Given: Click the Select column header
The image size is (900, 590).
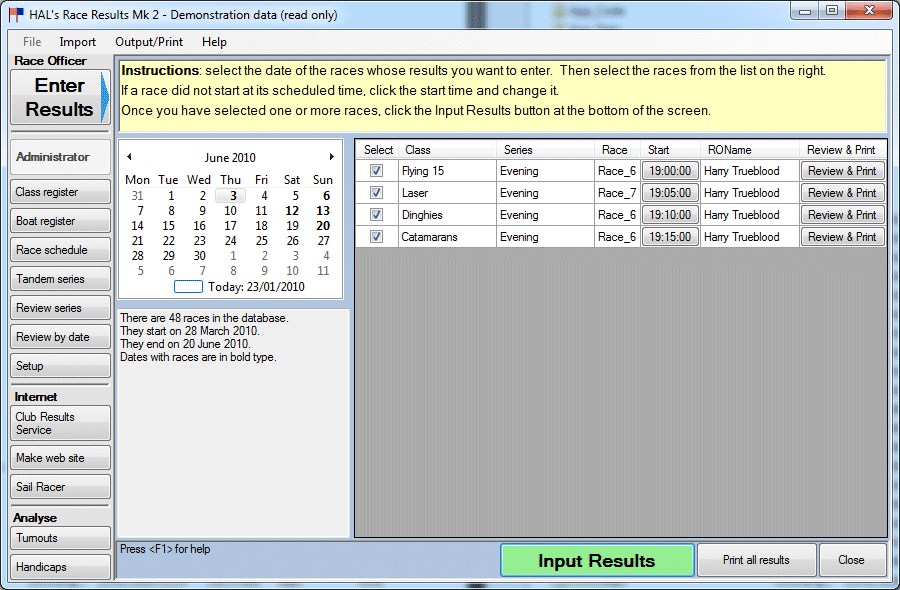Looking at the screenshot, I should pos(378,150).
